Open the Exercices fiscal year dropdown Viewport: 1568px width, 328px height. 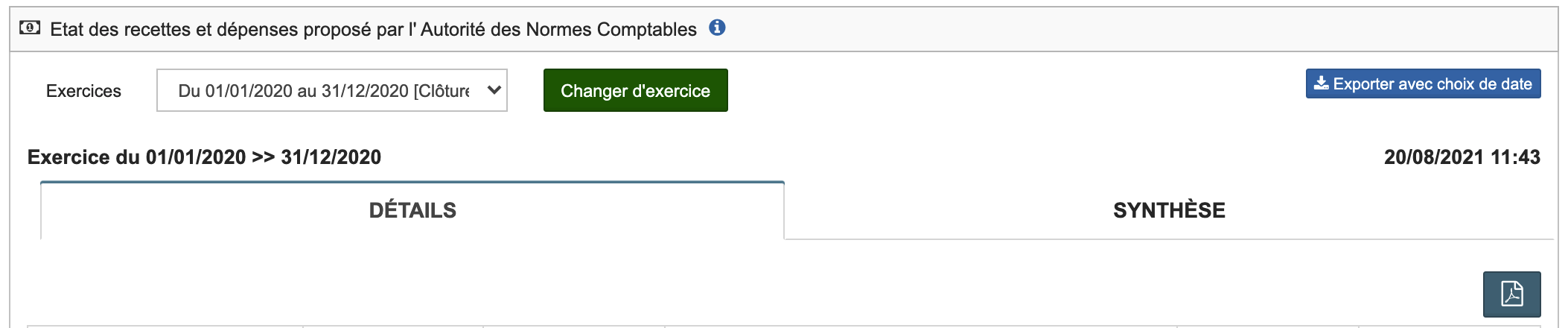coord(331,90)
